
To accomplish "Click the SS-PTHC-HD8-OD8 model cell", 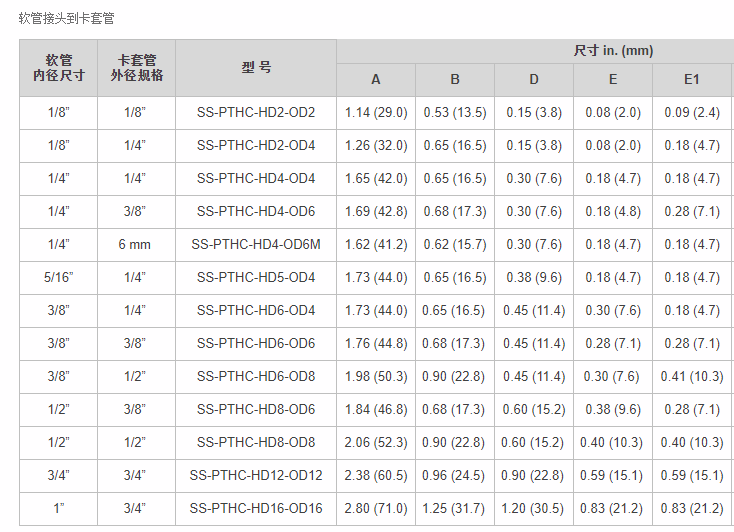I will pos(256,442).
